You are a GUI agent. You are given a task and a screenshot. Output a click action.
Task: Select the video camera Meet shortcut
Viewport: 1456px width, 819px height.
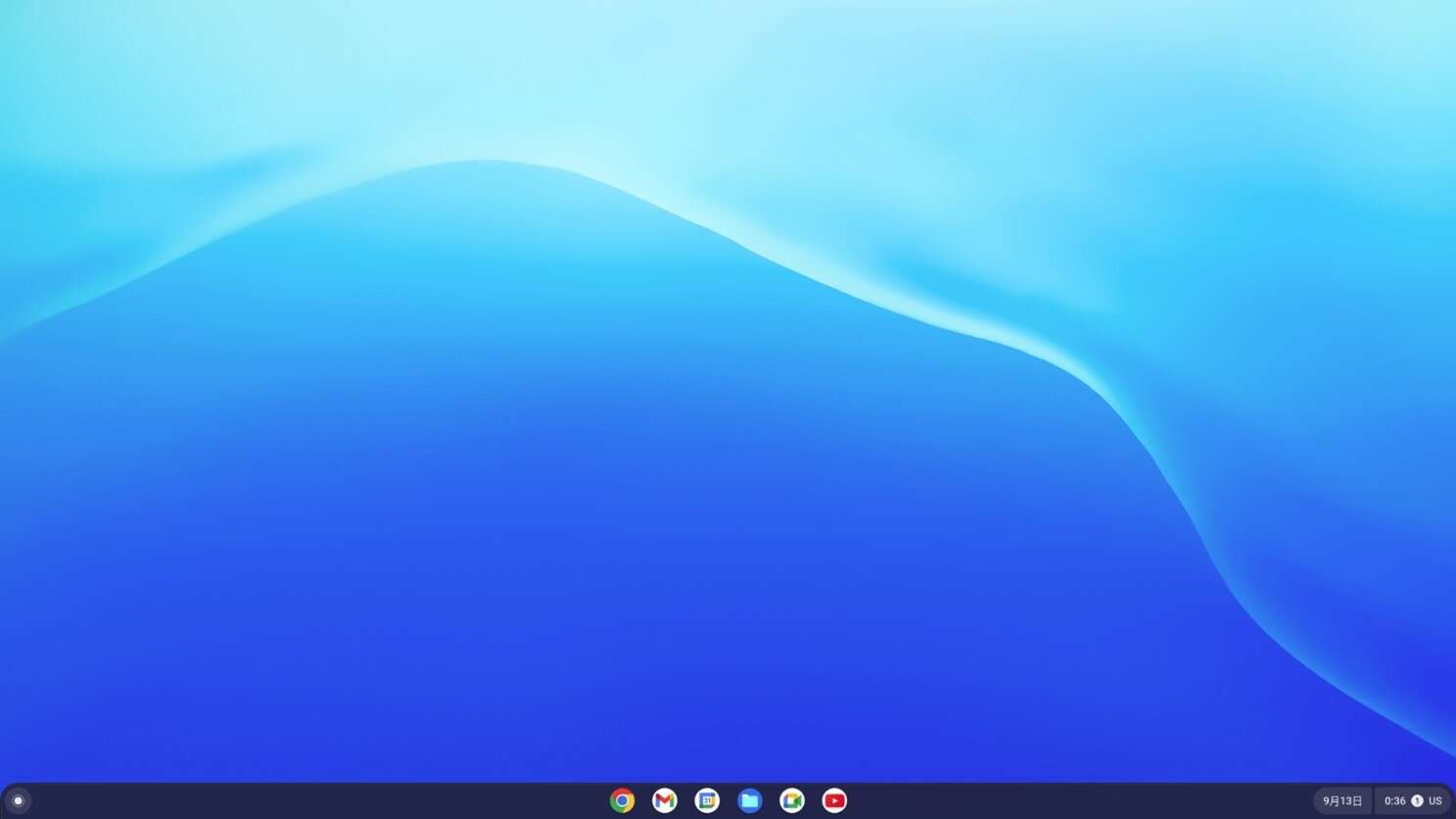792,800
